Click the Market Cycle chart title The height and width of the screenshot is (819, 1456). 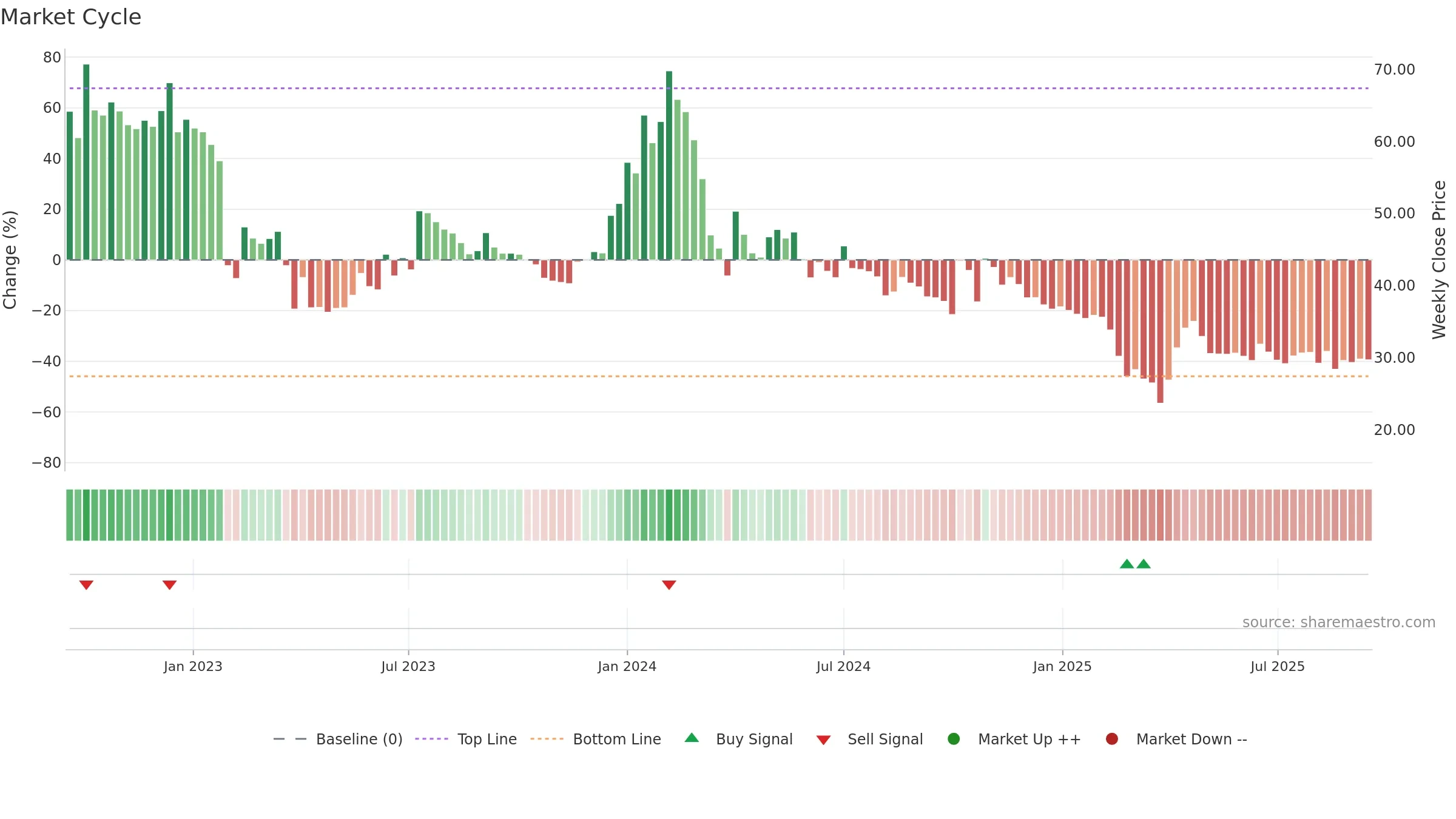coord(71,17)
